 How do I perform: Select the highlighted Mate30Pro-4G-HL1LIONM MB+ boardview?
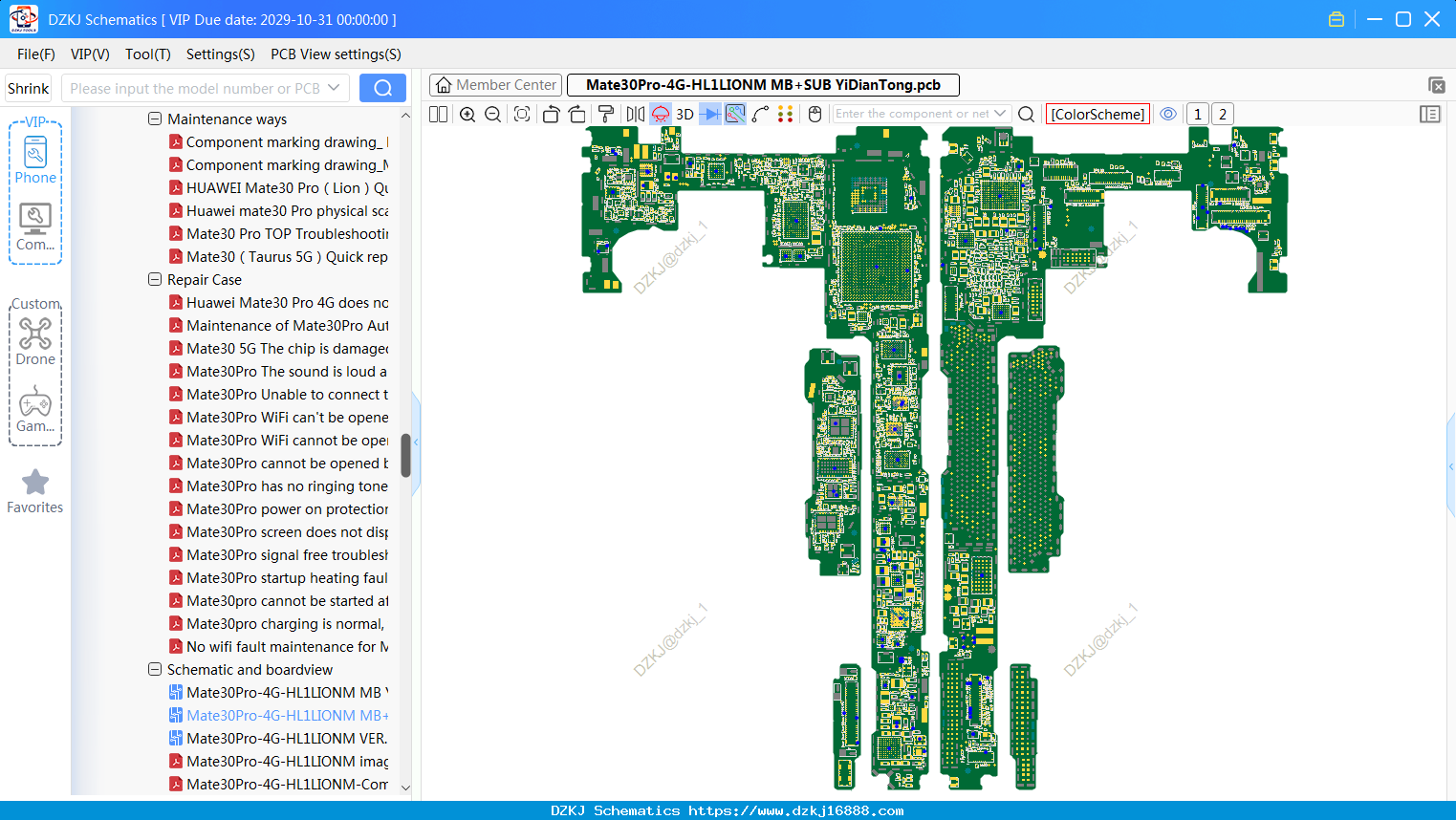point(279,716)
